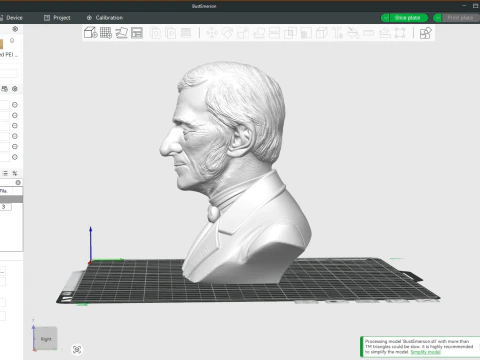Select the Support painting tool
This screenshot has height=360, width=480.
(x=306, y=33)
